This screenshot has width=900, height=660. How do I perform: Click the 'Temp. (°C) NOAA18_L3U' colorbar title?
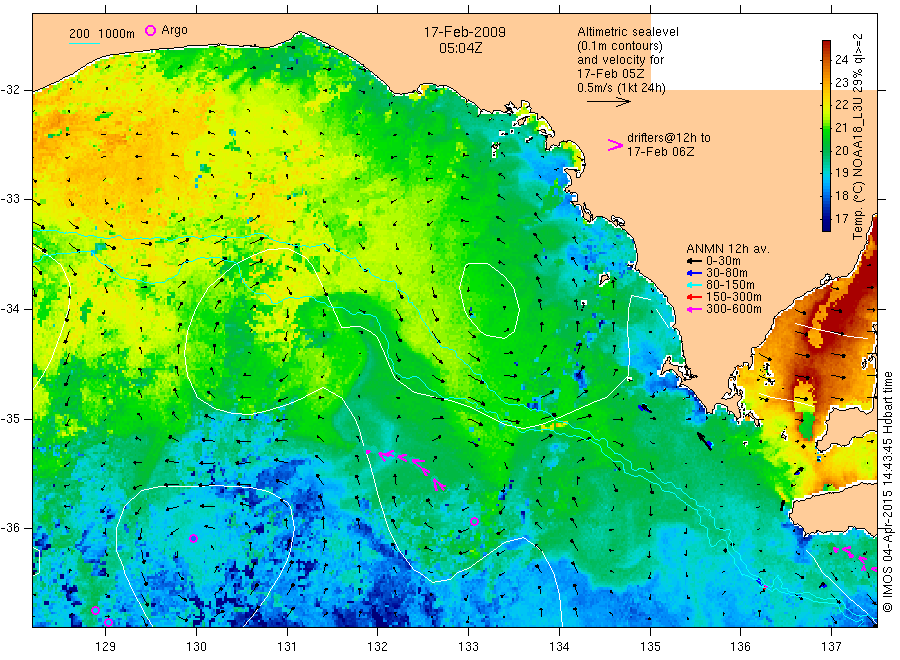tap(858, 168)
